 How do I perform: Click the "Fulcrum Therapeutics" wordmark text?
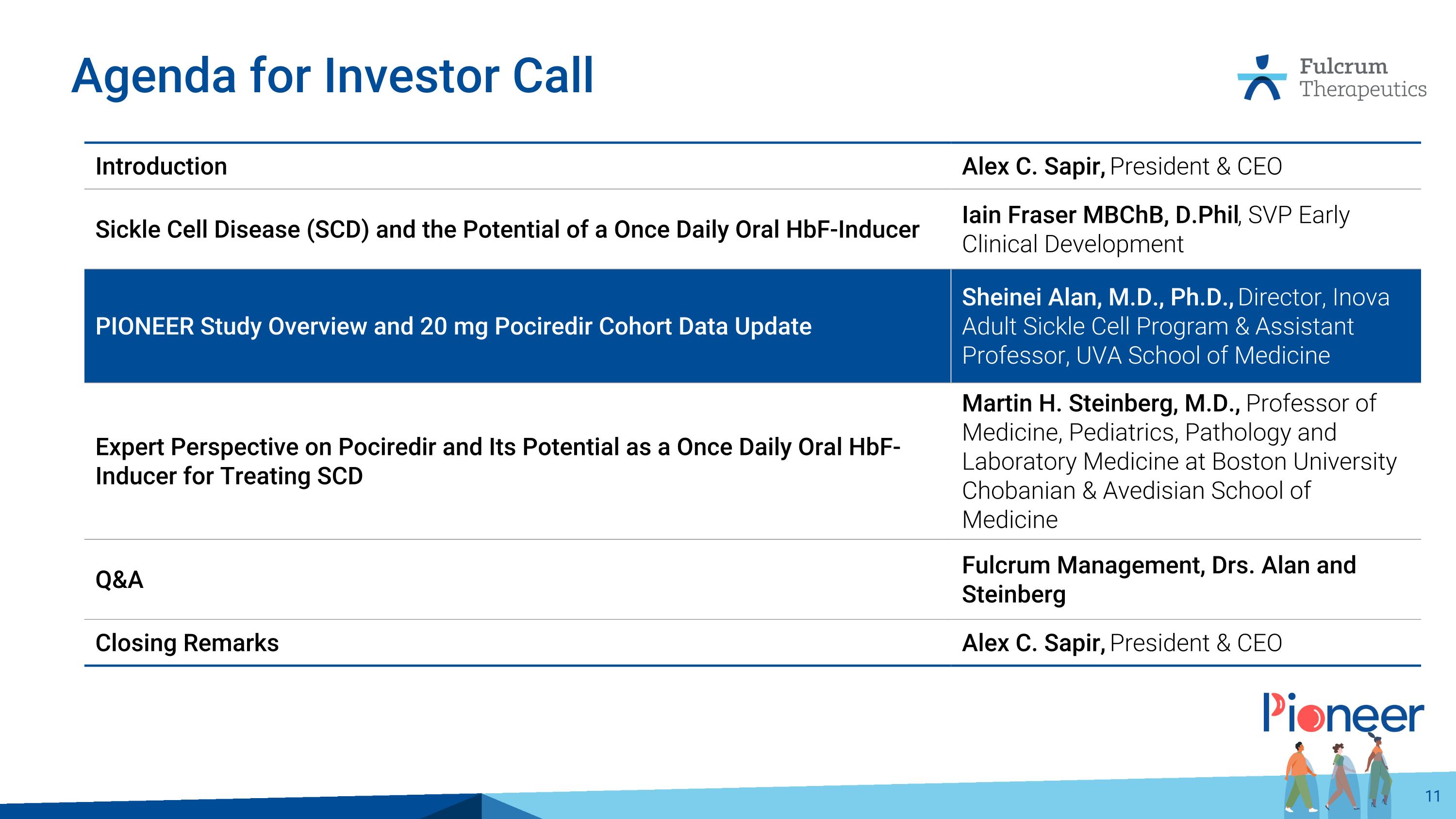coord(1362,78)
